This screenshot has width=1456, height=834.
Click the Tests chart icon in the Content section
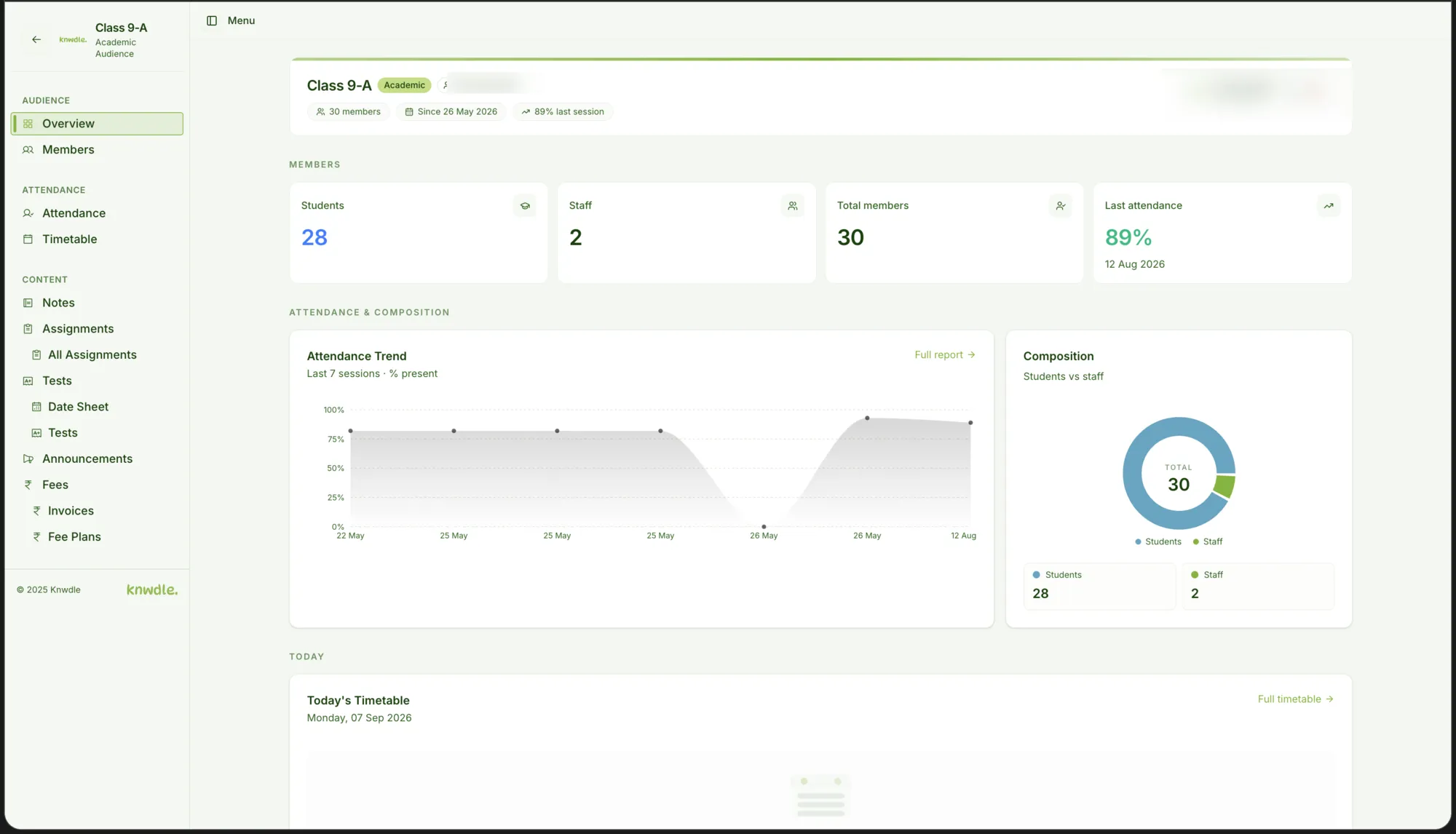click(28, 381)
